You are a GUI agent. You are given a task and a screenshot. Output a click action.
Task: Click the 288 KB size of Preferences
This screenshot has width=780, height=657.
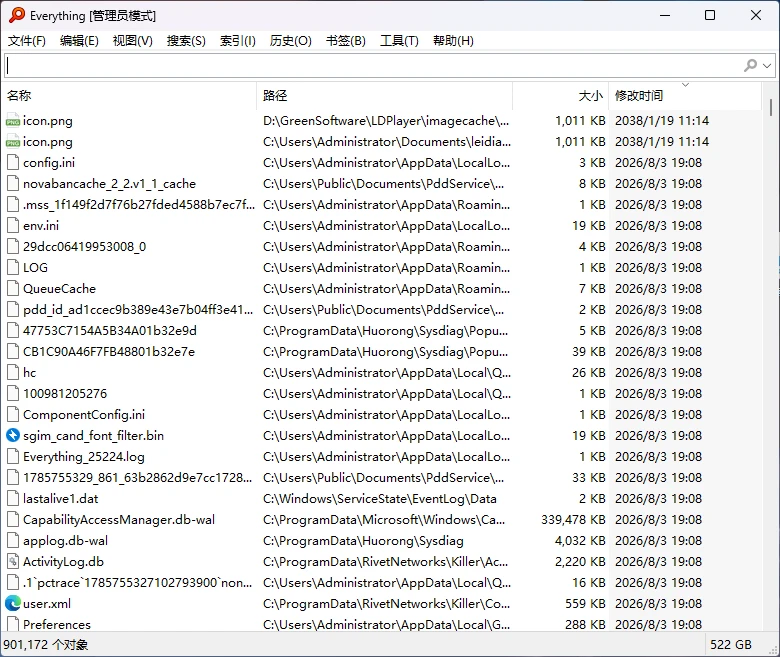click(585, 624)
